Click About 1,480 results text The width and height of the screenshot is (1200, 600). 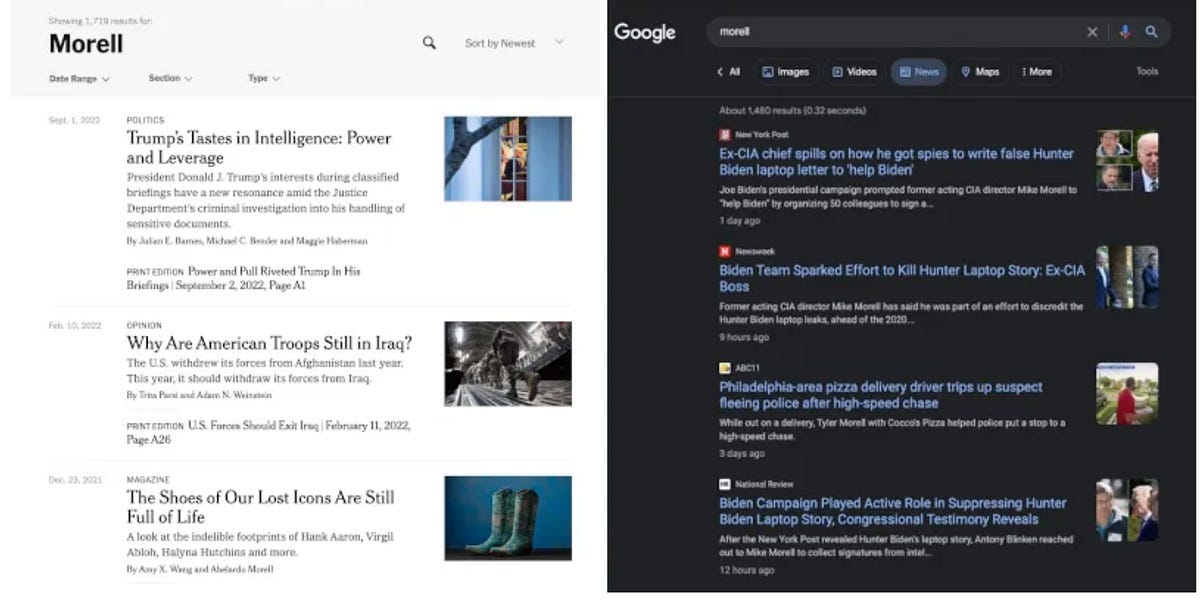[x=792, y=110]
